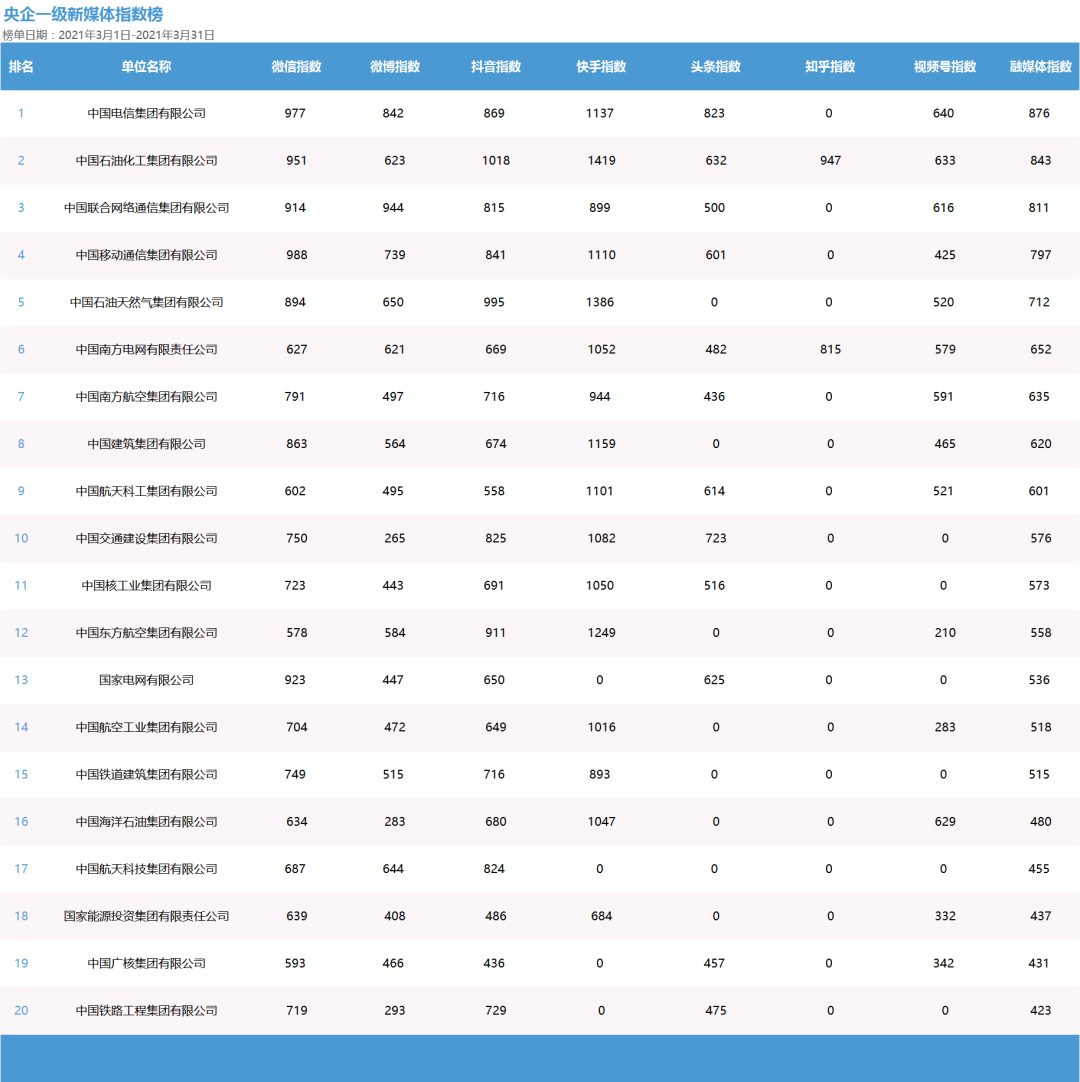Click 中国广核's 头条指数 value 457
The image size is (1080, 1082).
click(714, 963)
